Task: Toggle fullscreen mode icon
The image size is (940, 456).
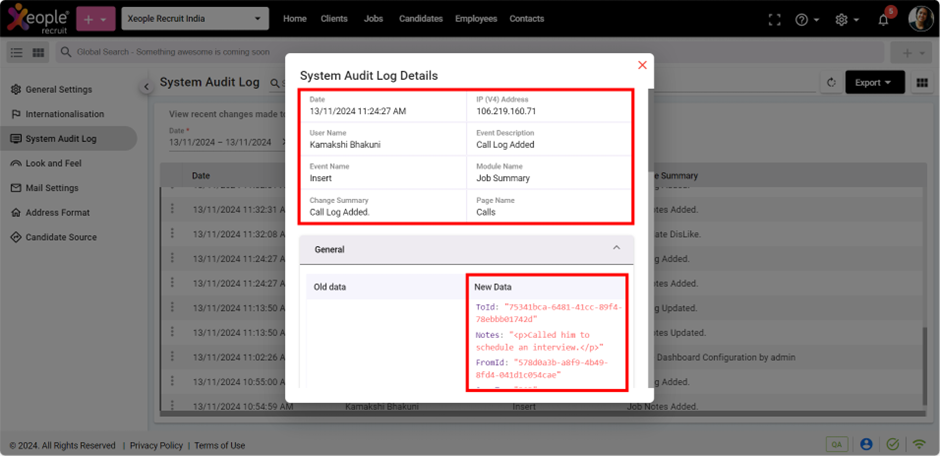Action: coord(775,19)
